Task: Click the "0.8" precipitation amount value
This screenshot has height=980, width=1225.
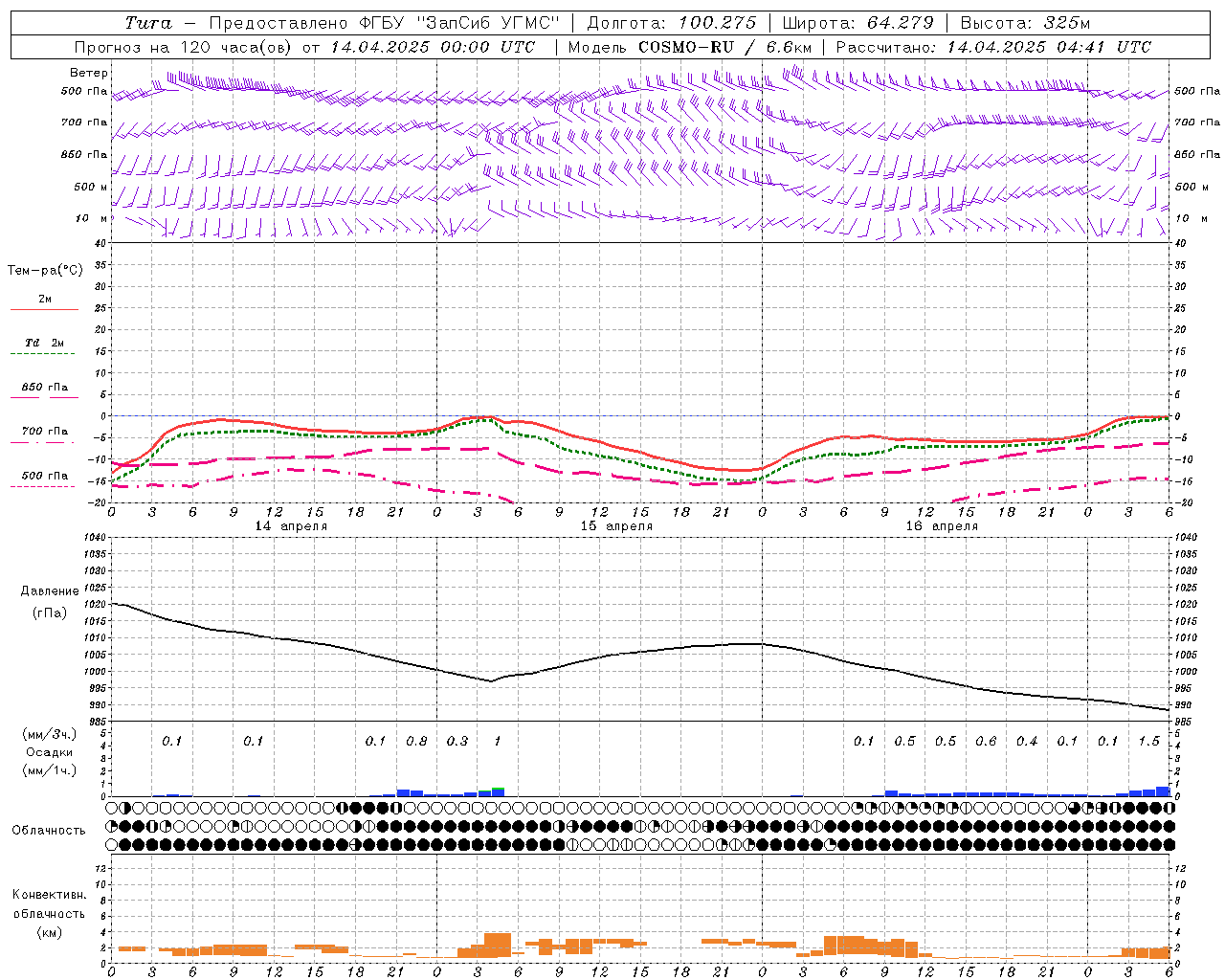Action: [x=416, y=742]
